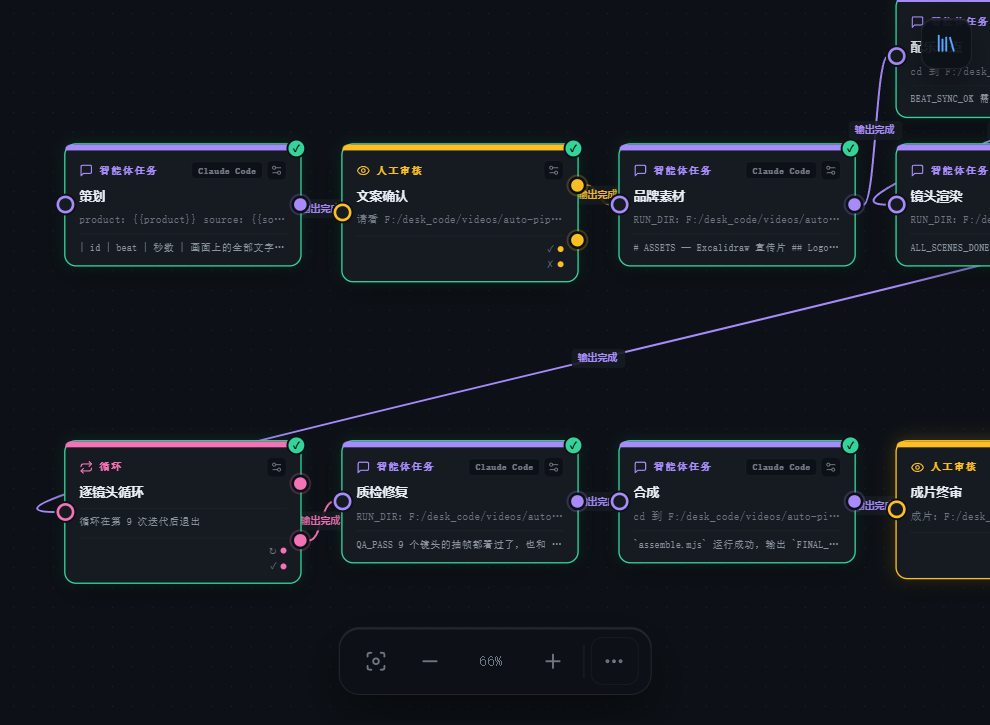
Task: Click the 66% zoom level readout
Action: tap(491, 661)
